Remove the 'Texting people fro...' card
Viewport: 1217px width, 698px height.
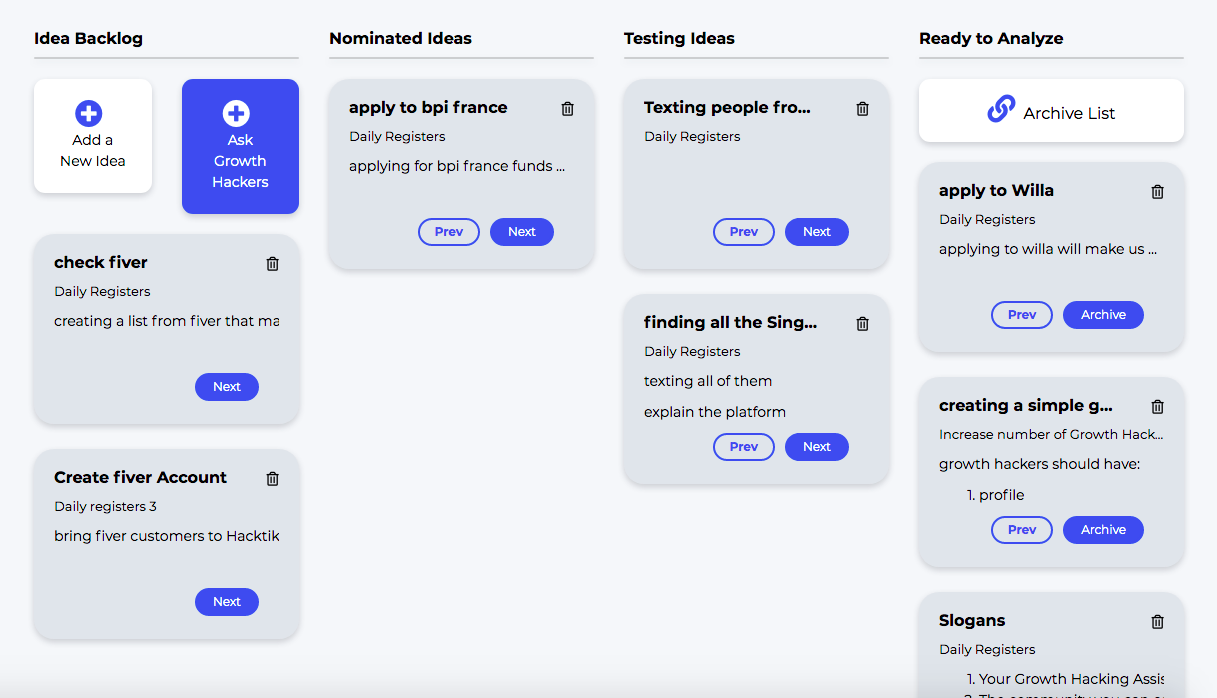pos(863,109)
